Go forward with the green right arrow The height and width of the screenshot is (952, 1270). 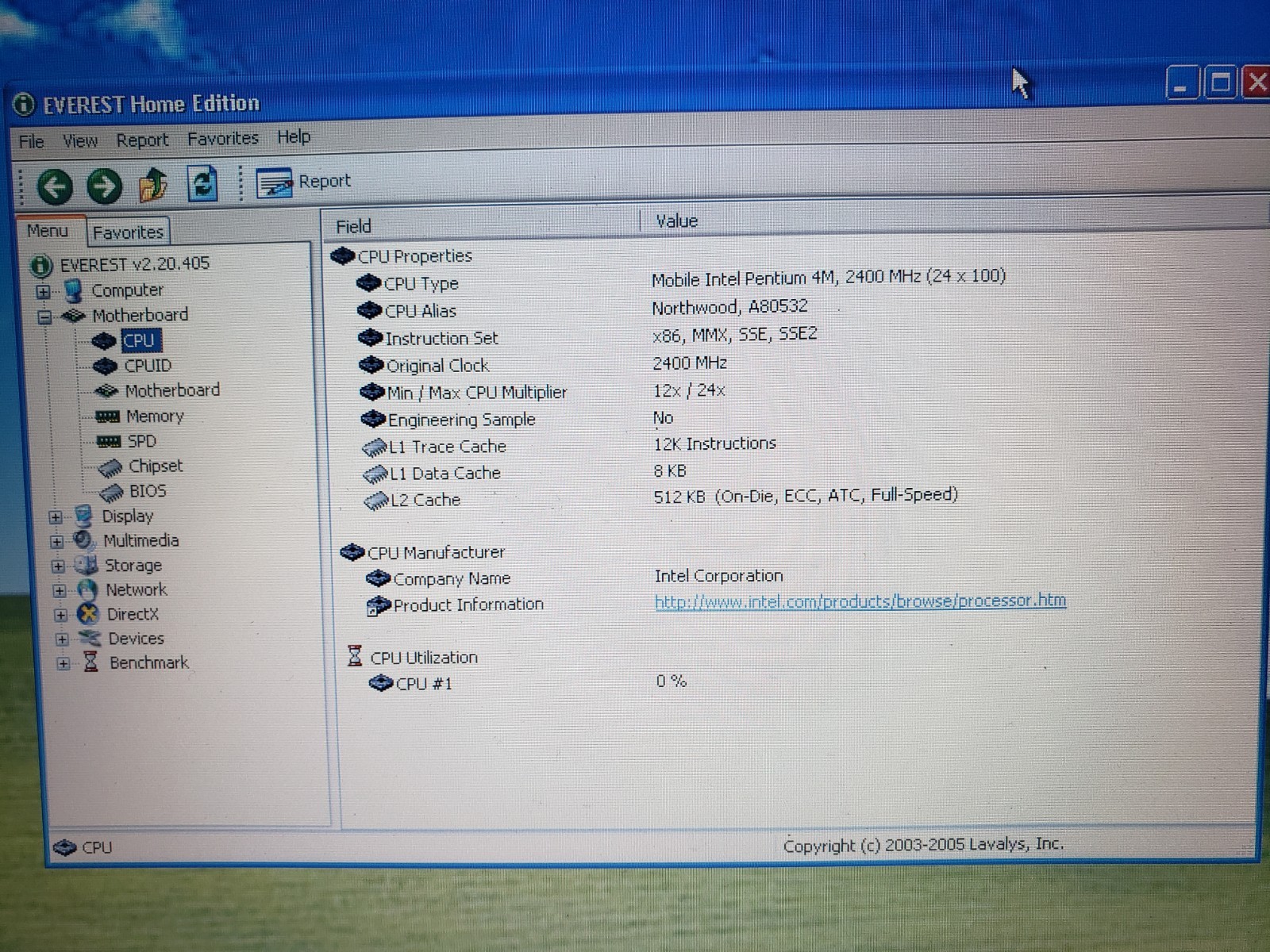pyautogui.click(x=104, y=186)
